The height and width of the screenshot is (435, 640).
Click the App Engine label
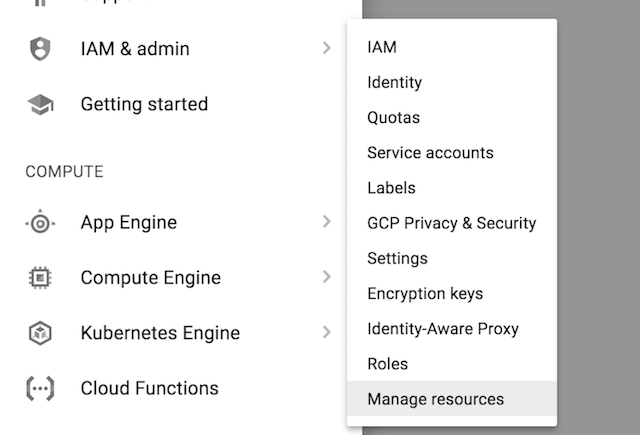click(x=129, y=223)
